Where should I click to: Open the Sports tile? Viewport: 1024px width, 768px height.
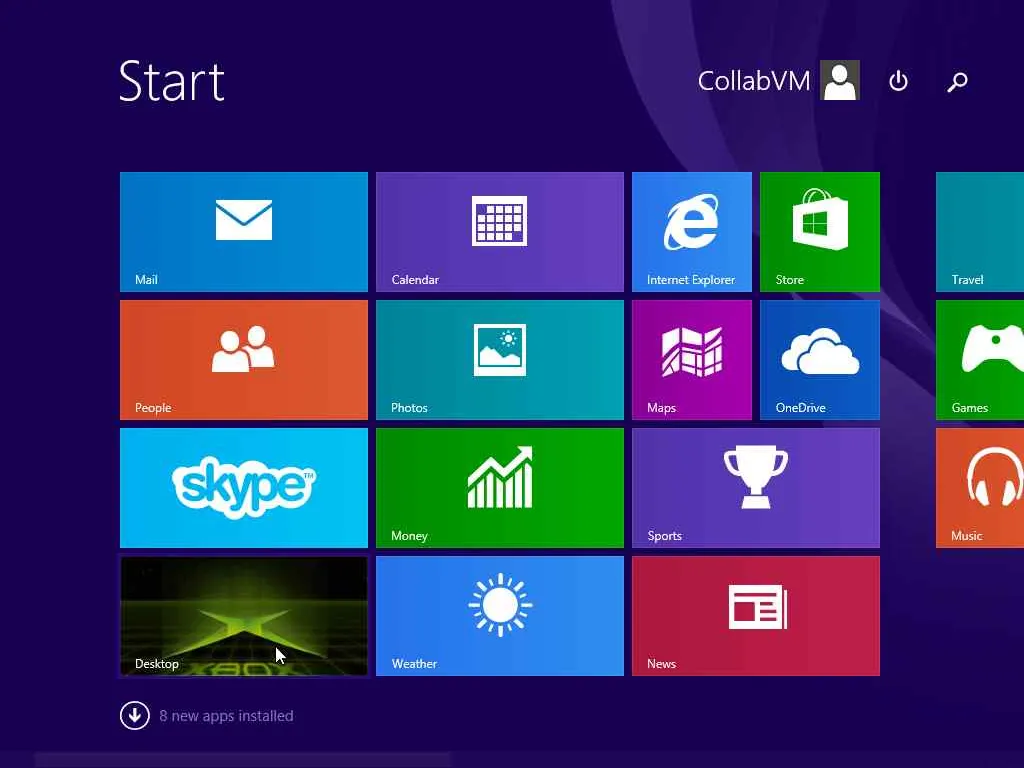(x=756, y=488)
